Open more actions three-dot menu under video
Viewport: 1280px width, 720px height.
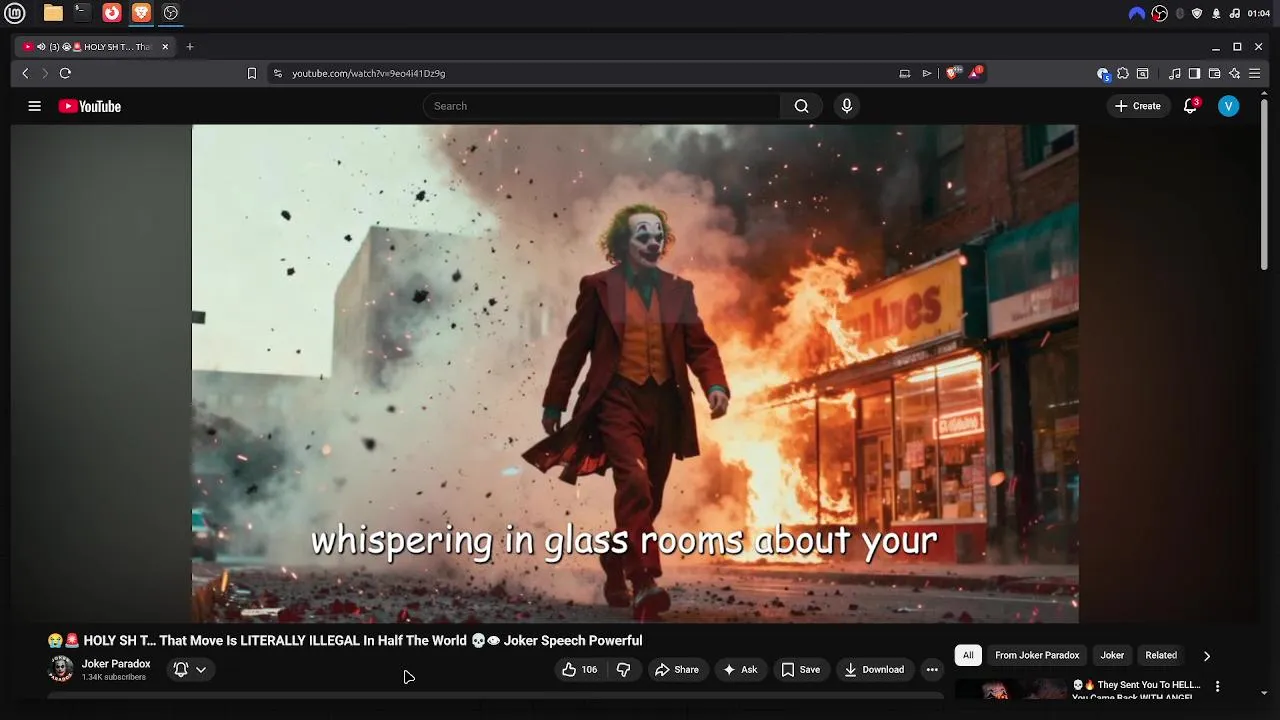point(932,670)
